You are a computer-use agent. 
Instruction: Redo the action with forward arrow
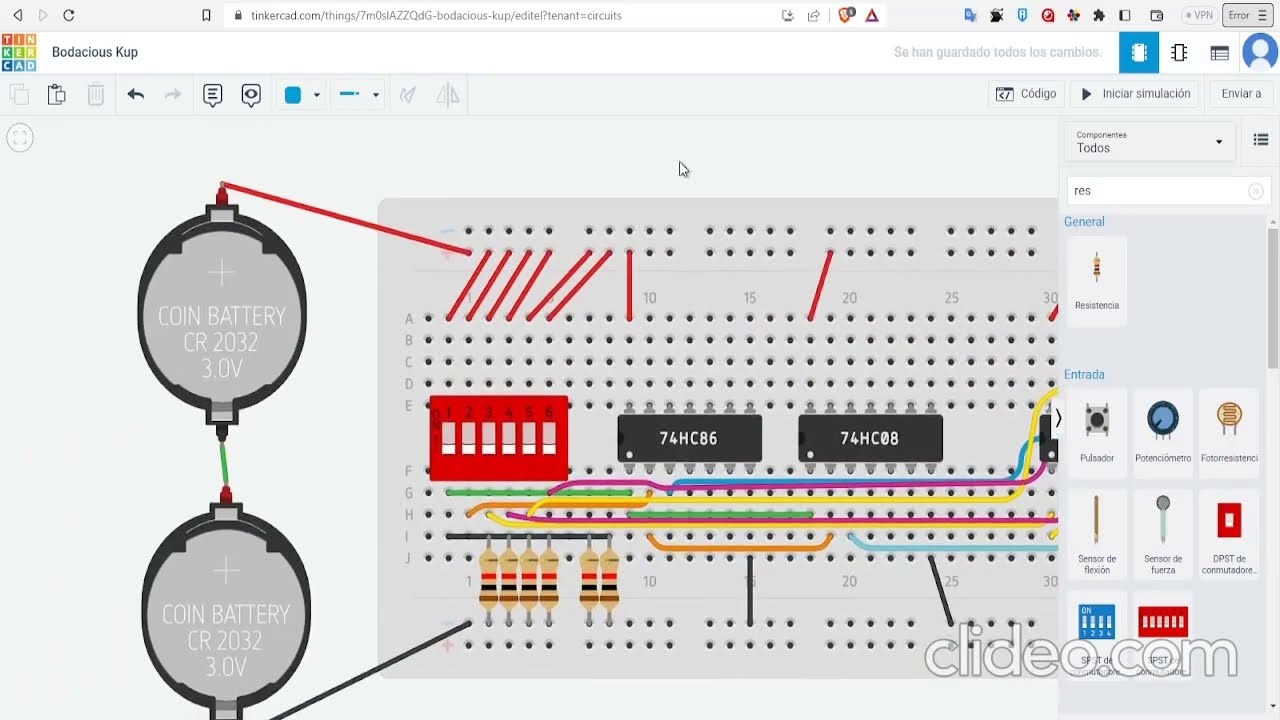[x=173, y=94]
